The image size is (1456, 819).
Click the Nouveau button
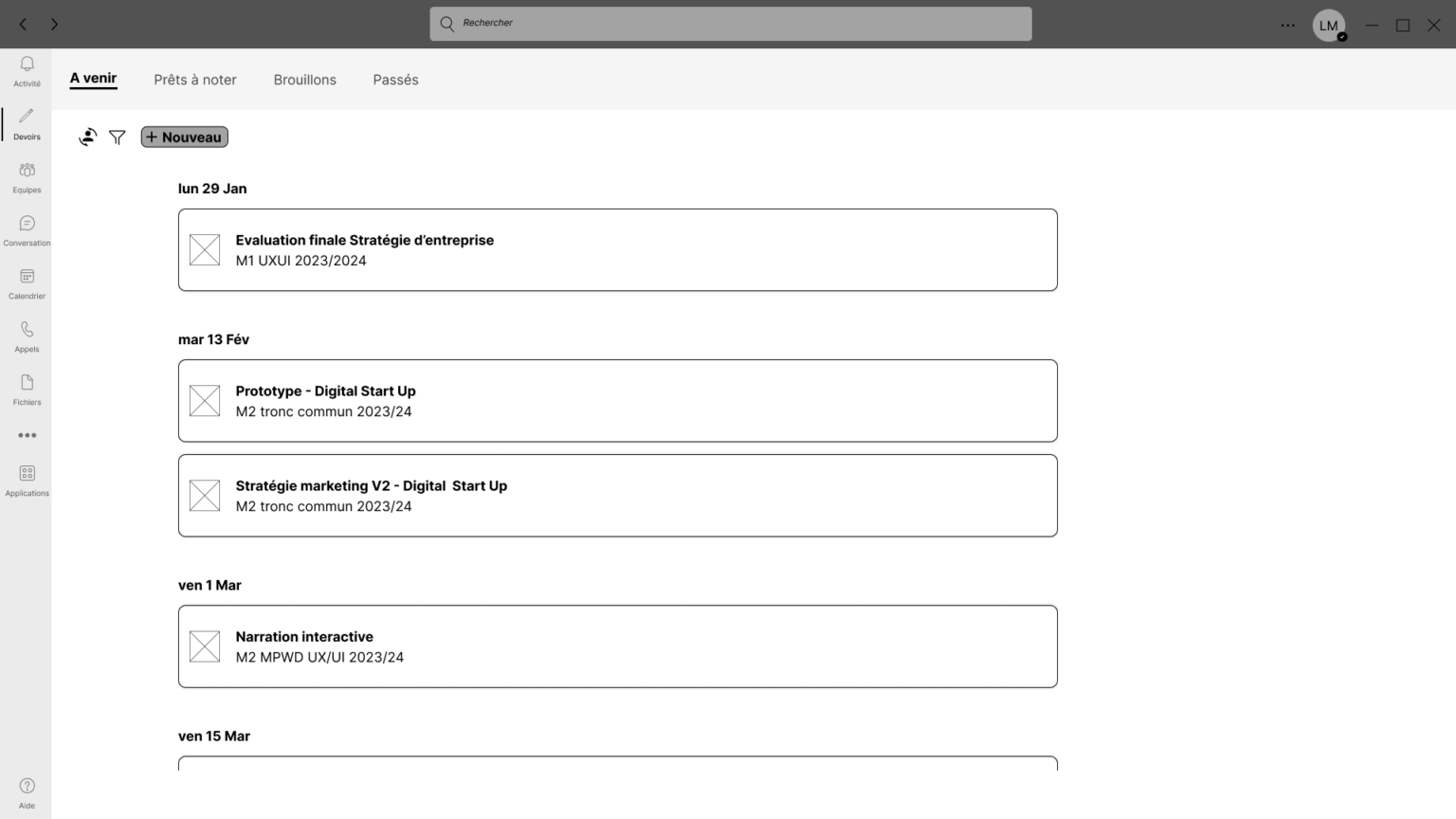(x=185, y=137)
